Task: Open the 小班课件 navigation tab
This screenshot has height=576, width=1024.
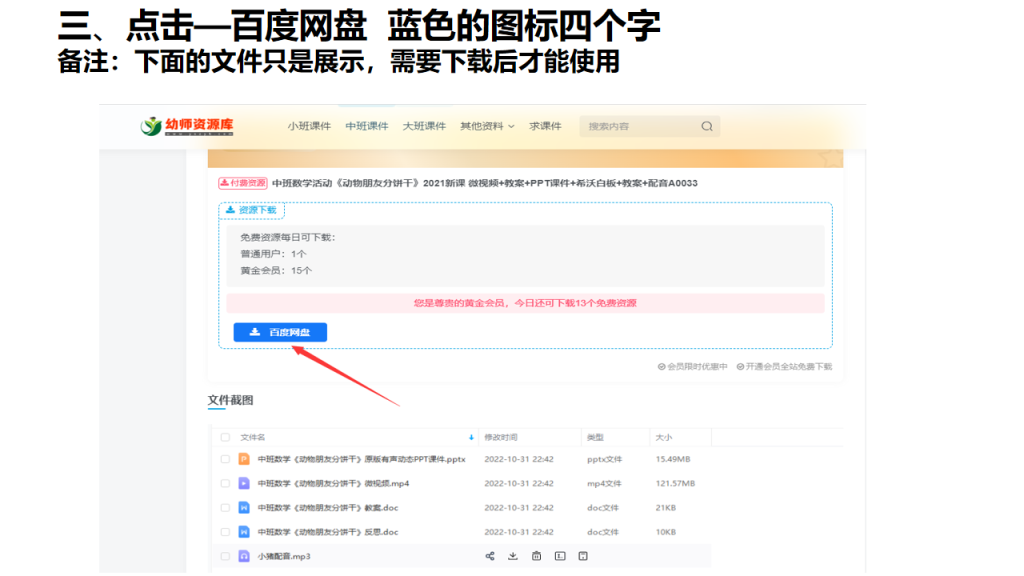Action: coord(309,127)
